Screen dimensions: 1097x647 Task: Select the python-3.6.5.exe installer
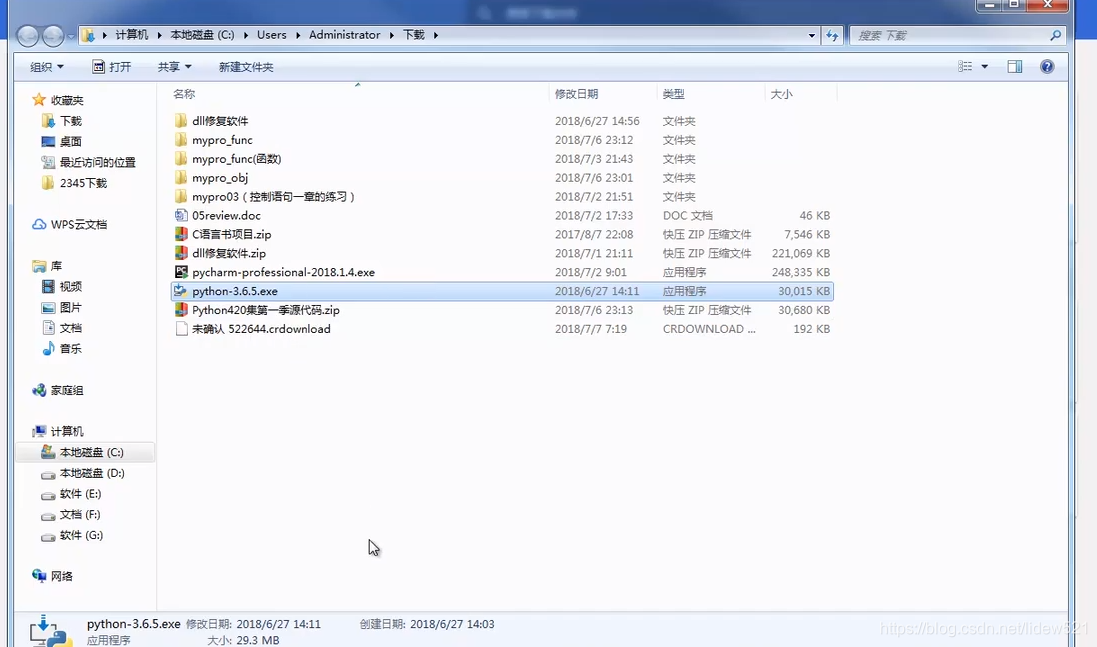234,291
